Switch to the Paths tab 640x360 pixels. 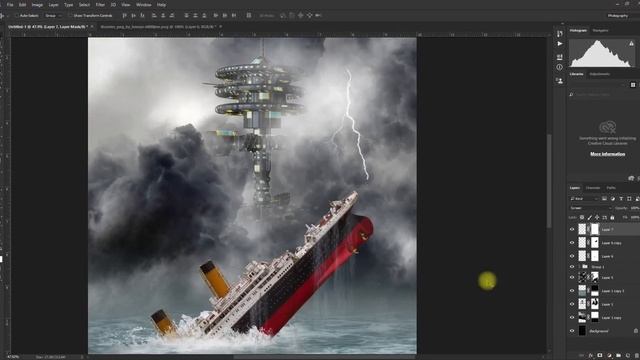click(x=611, y=188)
